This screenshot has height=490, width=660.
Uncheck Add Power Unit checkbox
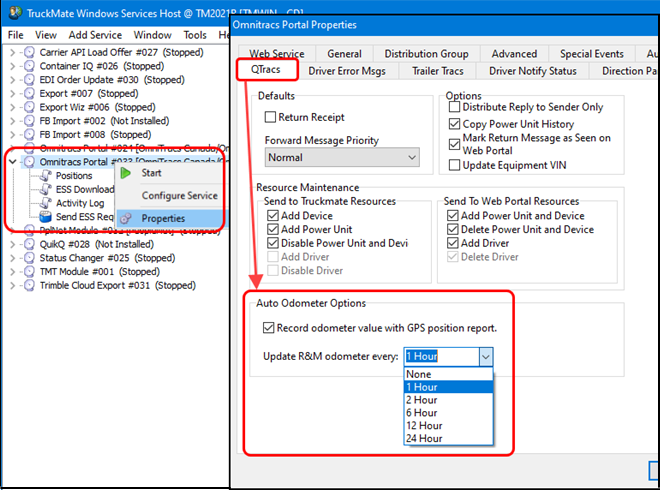(273, 229)
